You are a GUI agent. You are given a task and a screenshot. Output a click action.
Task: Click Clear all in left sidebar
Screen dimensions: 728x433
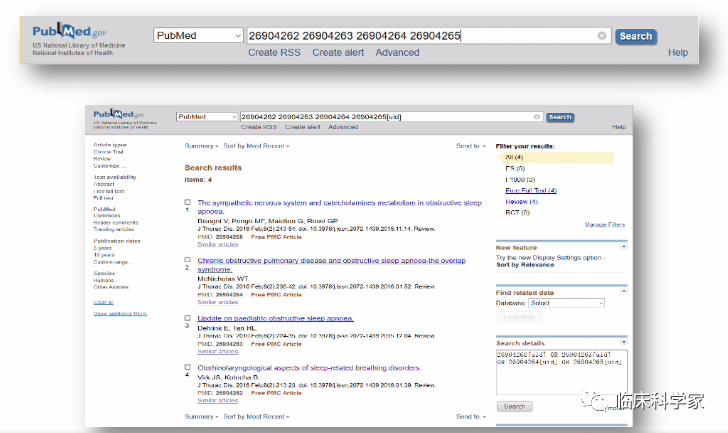point(103,302)
